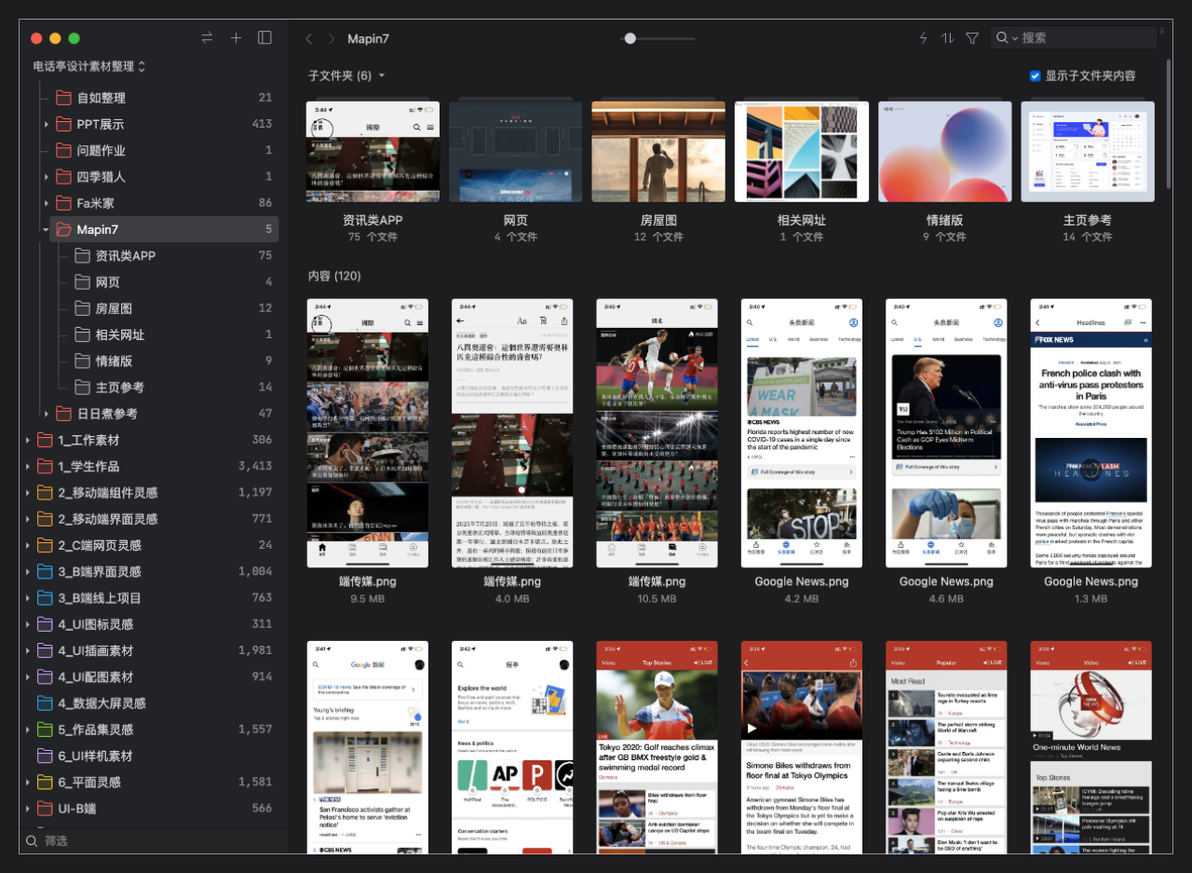Click the lightning bolt action icon

[923, 38]
